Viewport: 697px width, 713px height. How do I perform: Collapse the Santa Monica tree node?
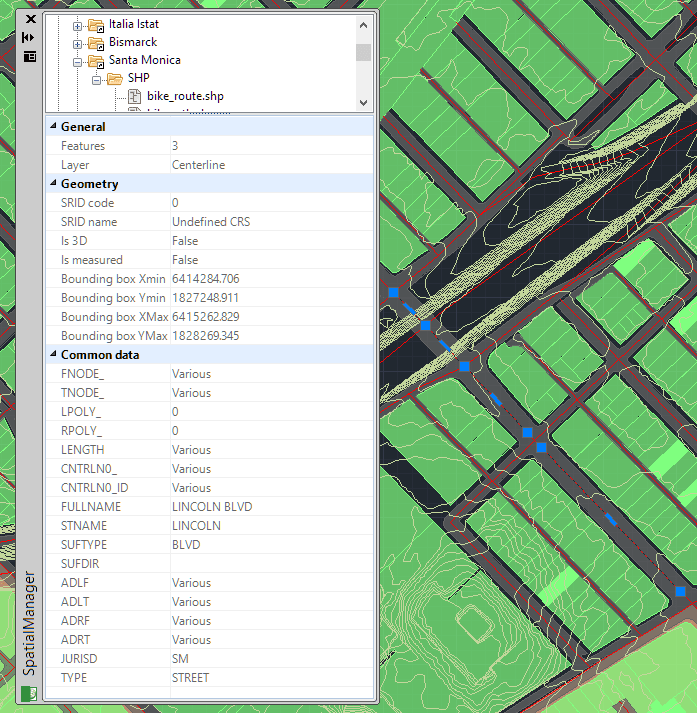[77, 61]
